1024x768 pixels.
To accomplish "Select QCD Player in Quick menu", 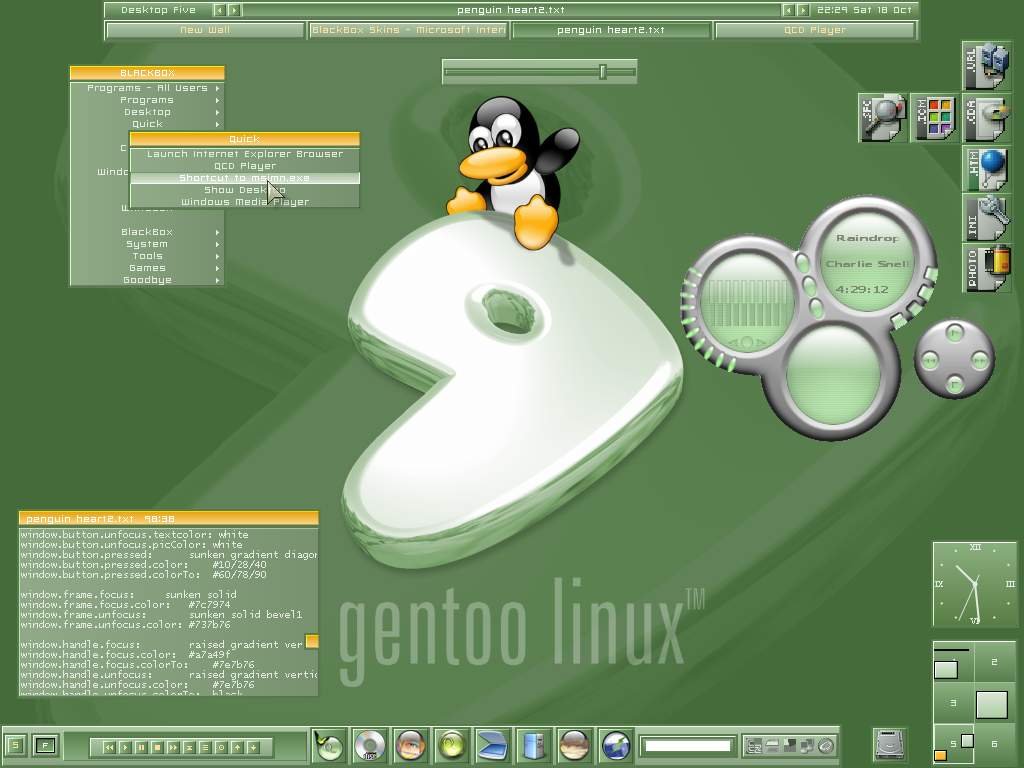I will coord(245,166).
